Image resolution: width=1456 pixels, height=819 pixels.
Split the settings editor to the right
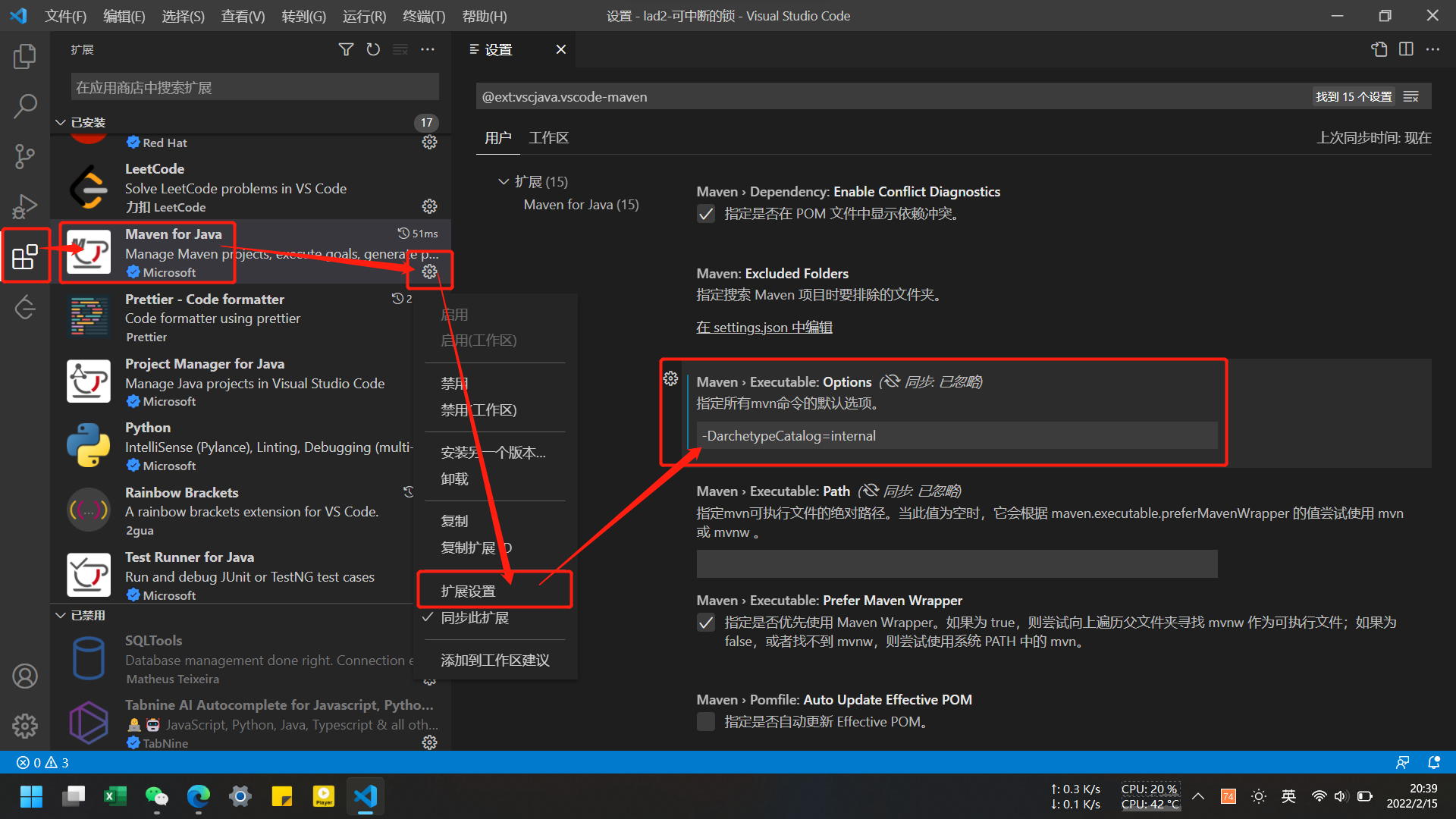1407,49
